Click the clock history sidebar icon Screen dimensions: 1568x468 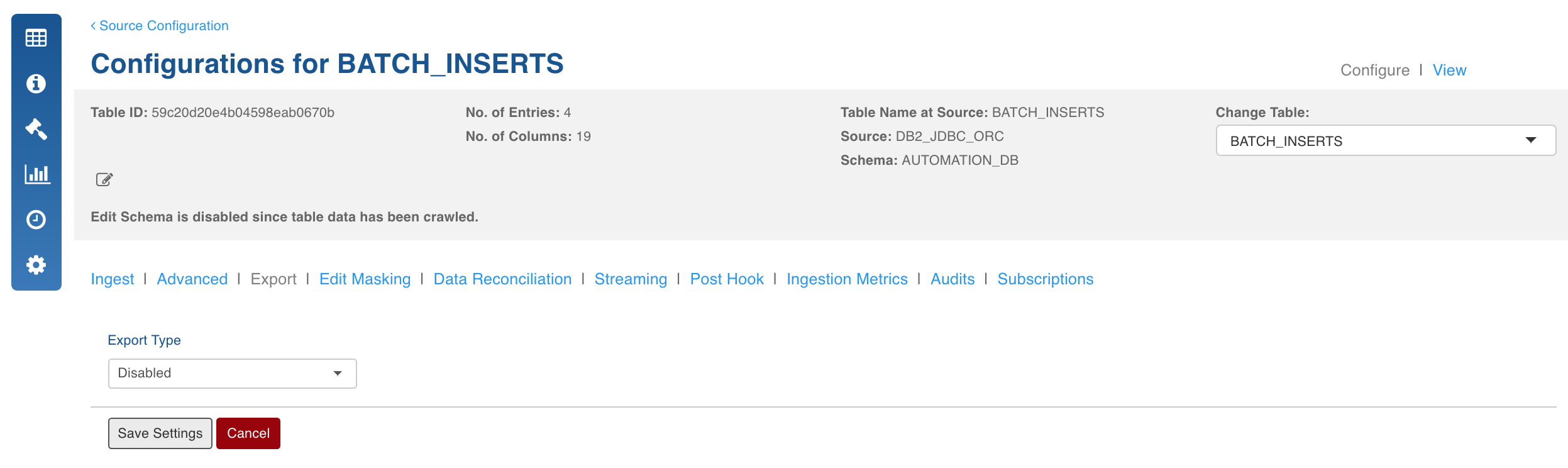36,220
